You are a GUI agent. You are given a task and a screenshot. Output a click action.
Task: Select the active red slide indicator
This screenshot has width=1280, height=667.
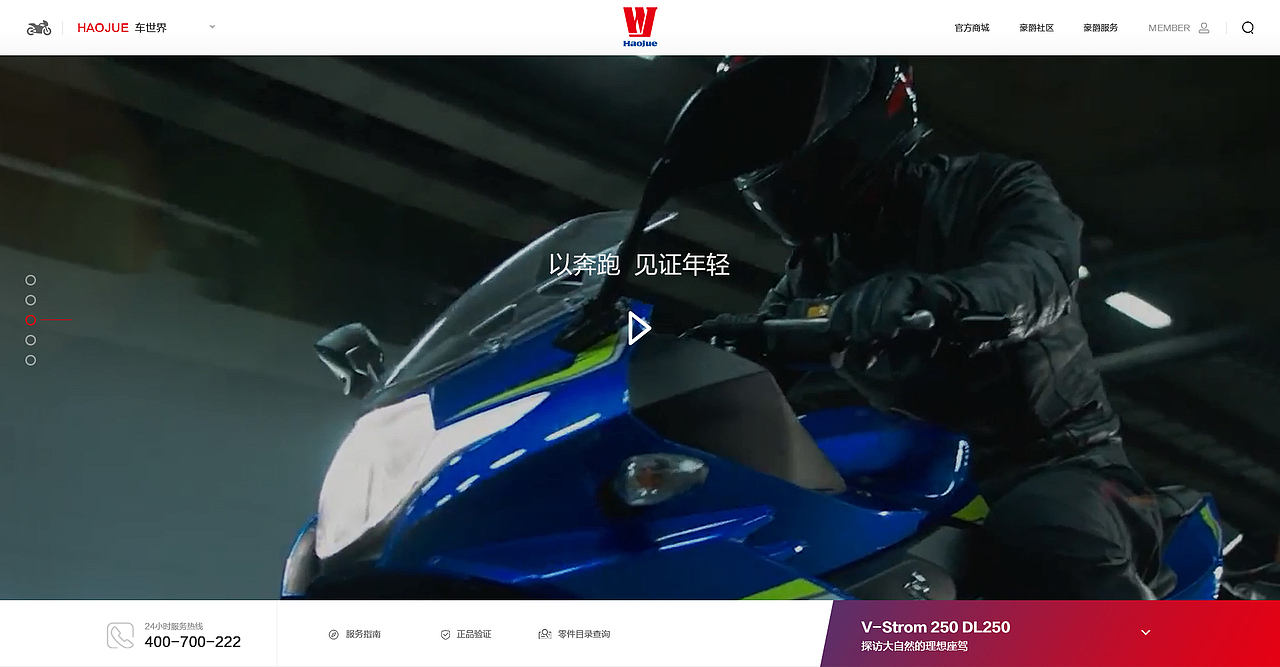(31, 320)
